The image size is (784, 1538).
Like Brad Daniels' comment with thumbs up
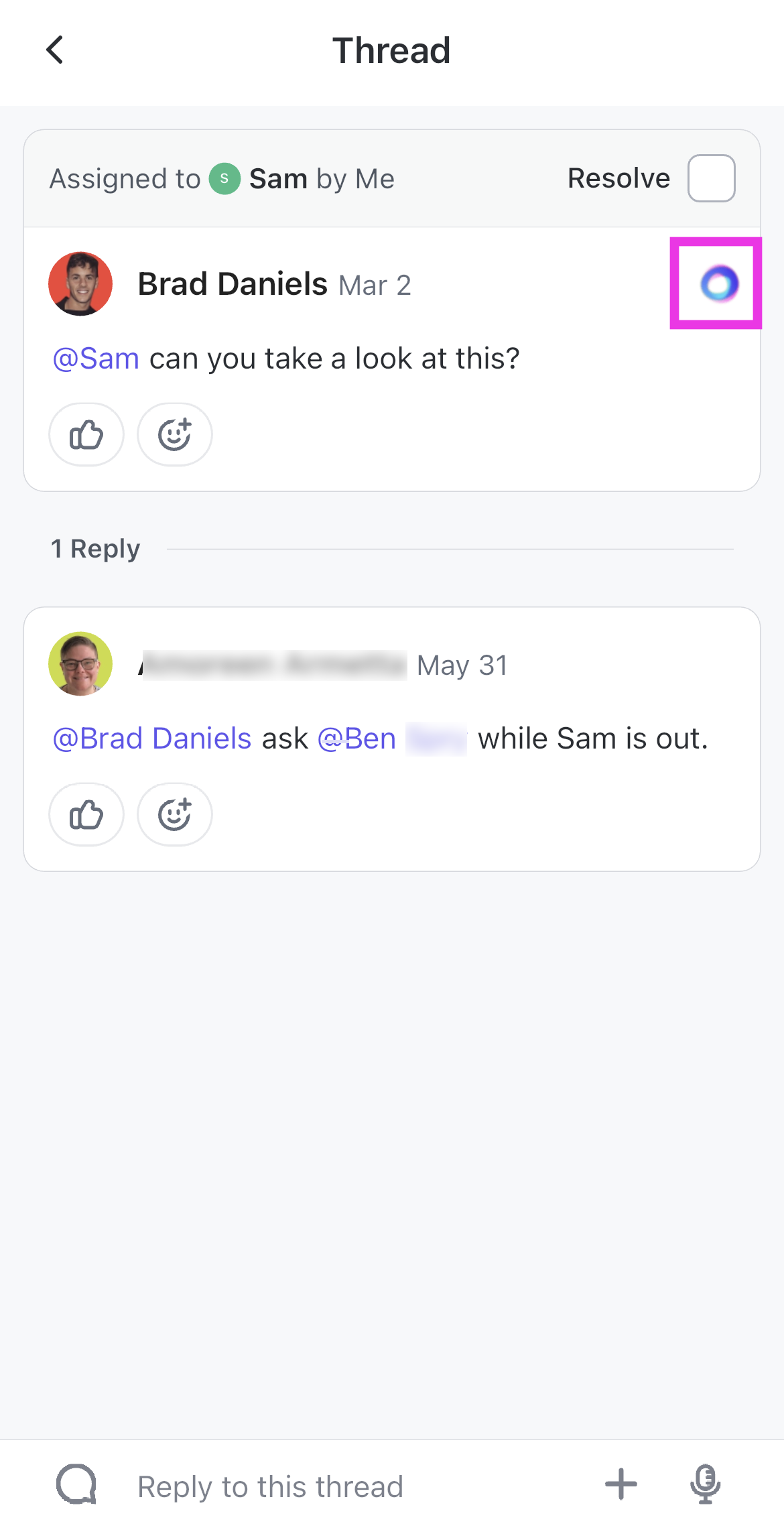[86, 435]
